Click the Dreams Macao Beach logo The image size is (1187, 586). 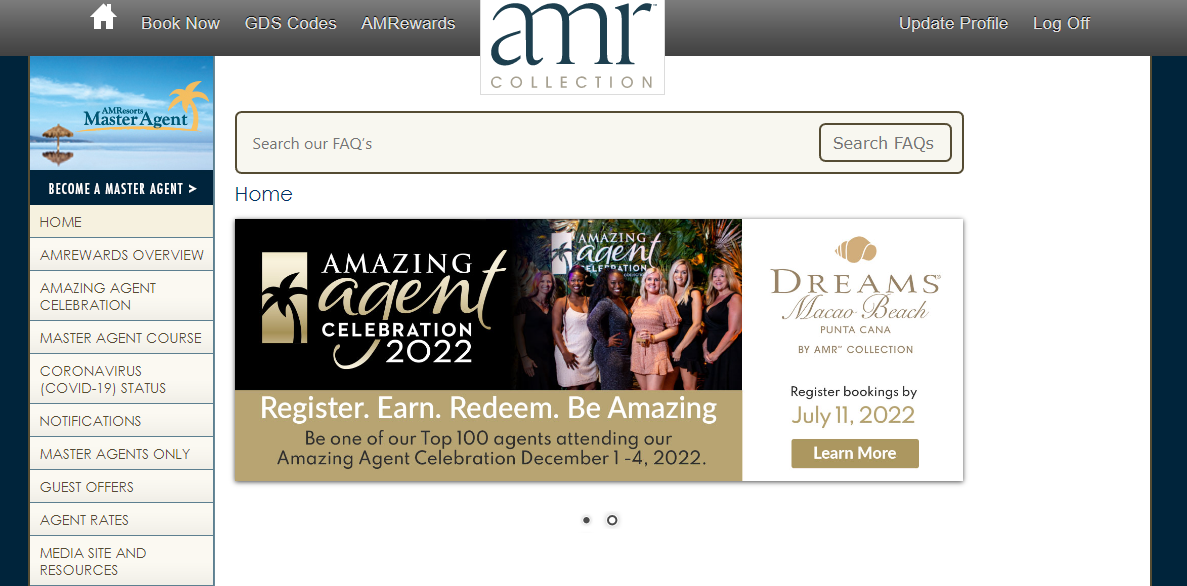point(855,295)
